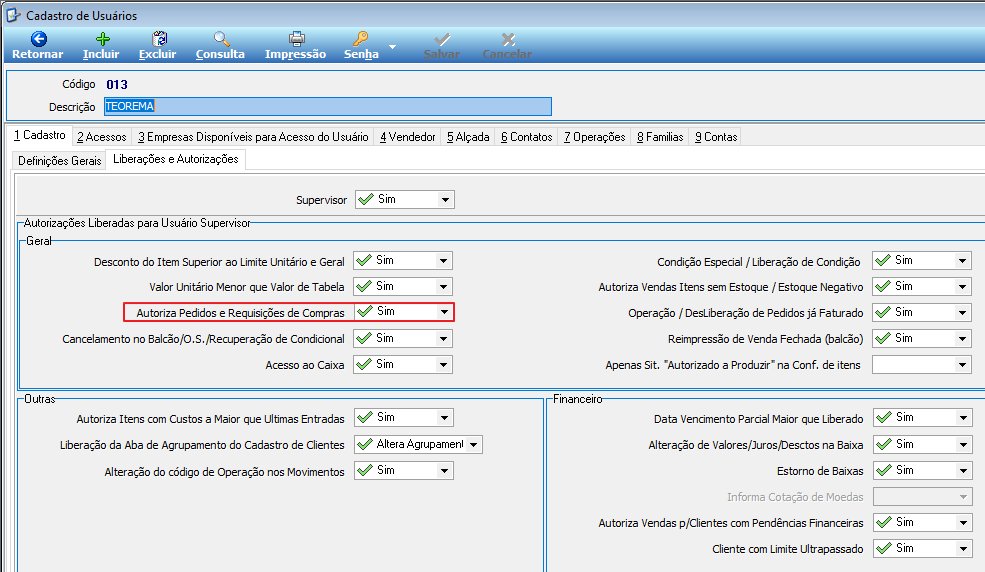The height and width of the screenshot is (572, 985).
Task: Open the 5 Alçada tab
Action: point(468,137)
